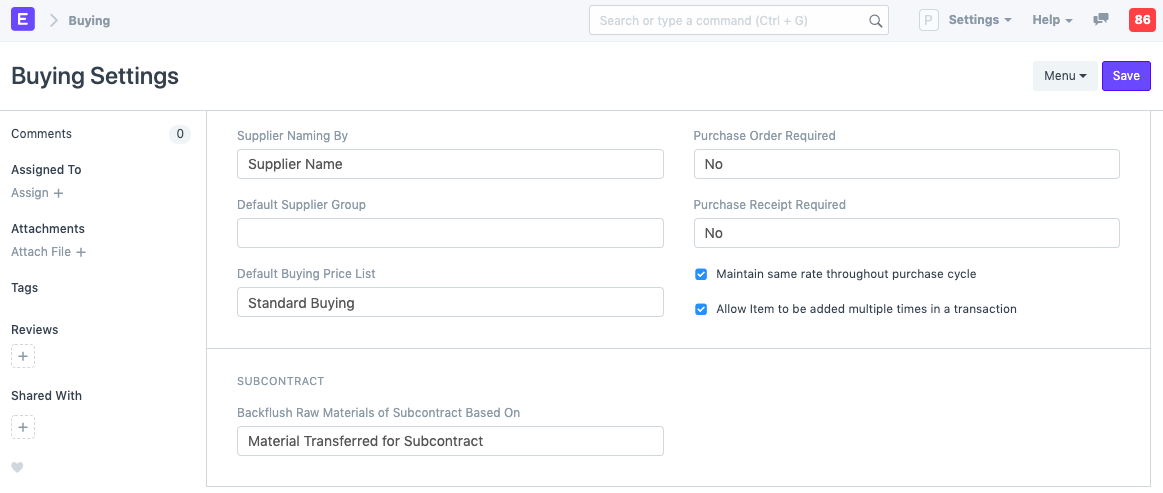Like document with heart icon
The image size is (1163, 493).
click(x=17, y=467)
